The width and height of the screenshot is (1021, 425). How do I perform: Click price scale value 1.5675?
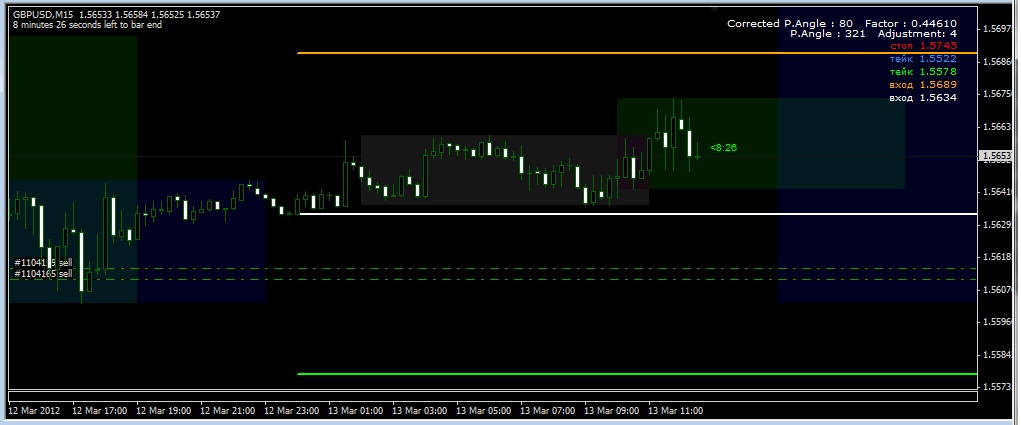998,94
